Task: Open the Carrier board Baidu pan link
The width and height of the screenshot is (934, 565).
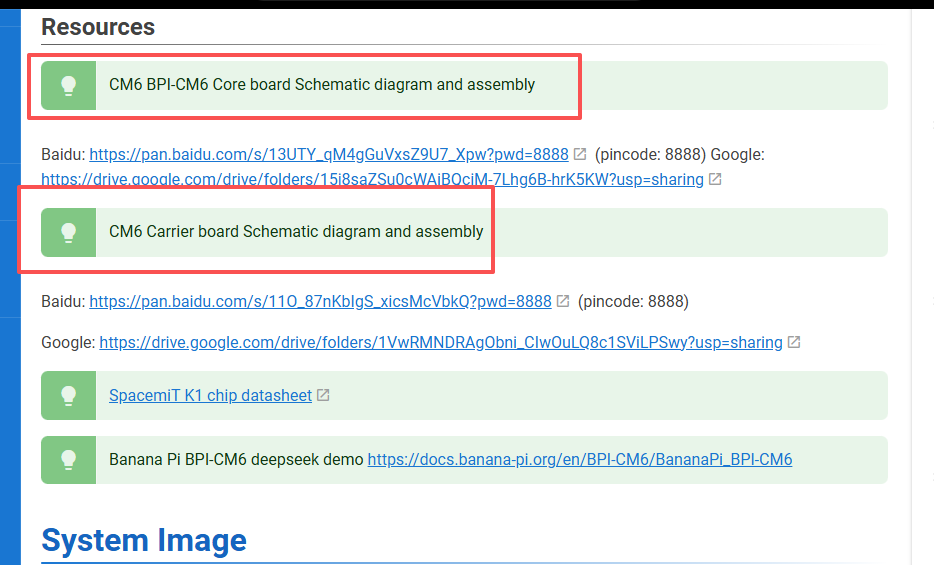Action: [320, 301]
